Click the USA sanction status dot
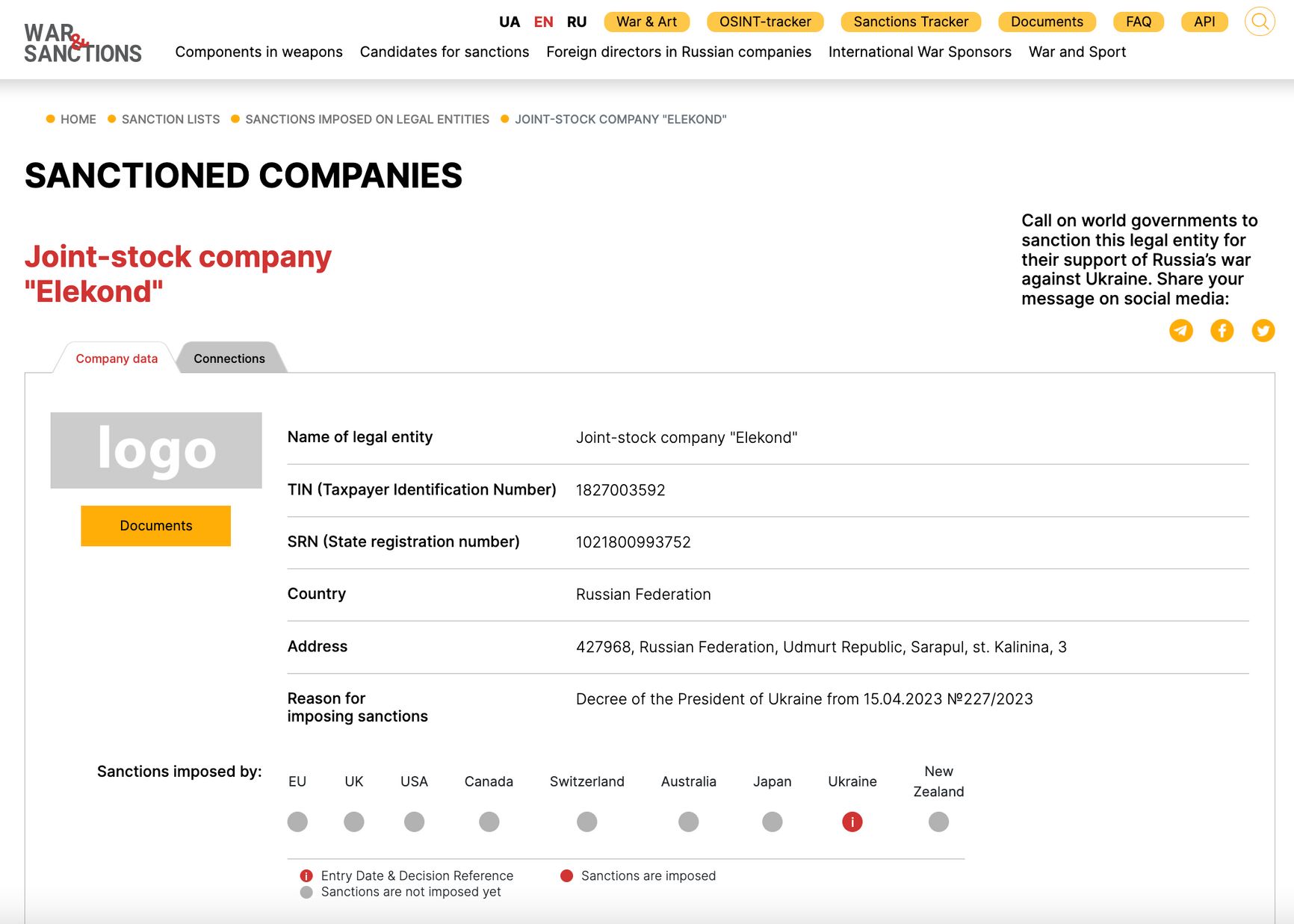Screen dimensions: 1294x924 tap(414, 822)
